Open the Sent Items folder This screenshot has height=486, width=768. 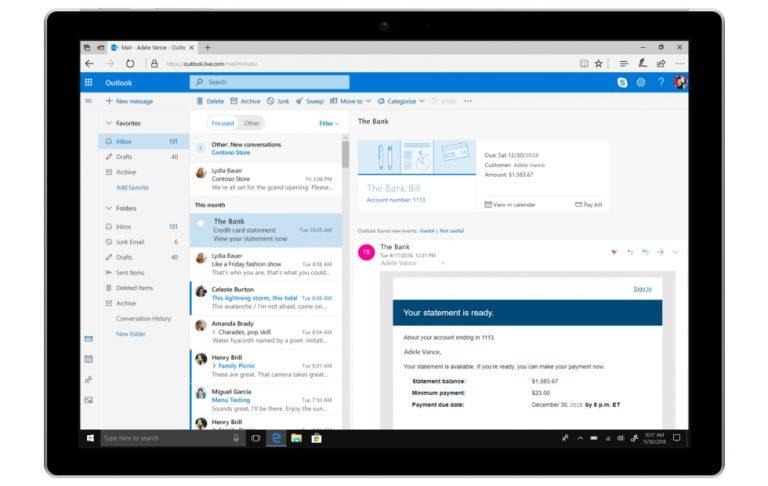click(130, 272)
